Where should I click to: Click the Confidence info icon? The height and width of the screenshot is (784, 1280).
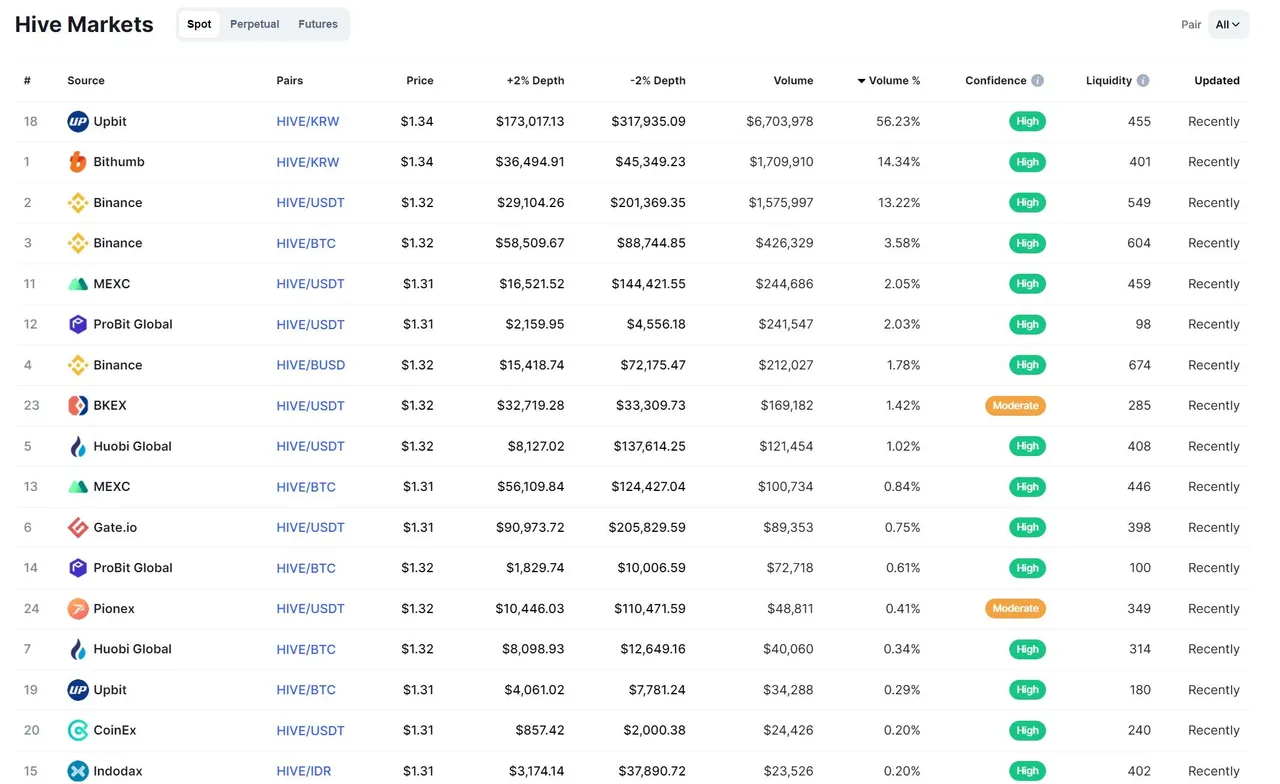[1038, 80]
